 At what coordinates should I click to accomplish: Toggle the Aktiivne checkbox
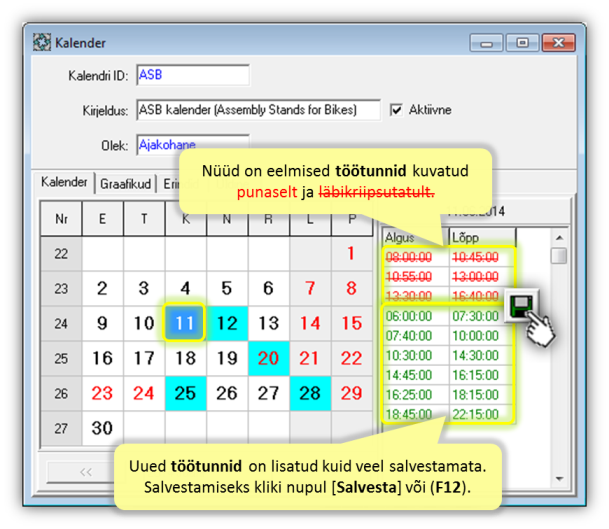click(397, 109)
